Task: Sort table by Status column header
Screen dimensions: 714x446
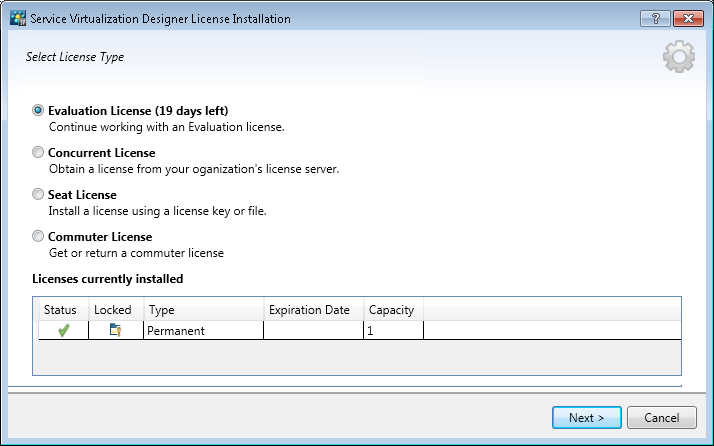Action: point(61,310)
